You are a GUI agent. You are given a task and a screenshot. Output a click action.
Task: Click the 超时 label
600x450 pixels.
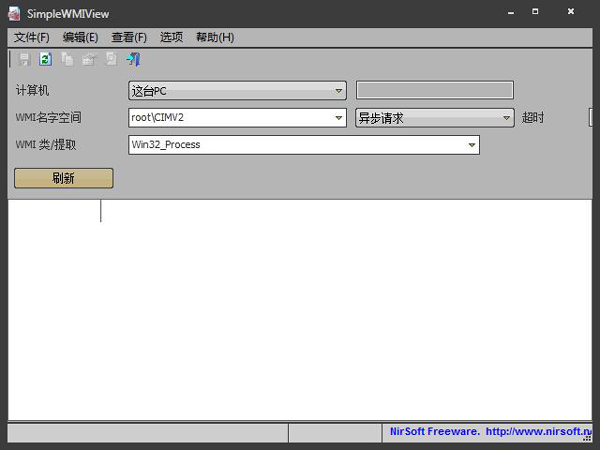pos(533,117)
